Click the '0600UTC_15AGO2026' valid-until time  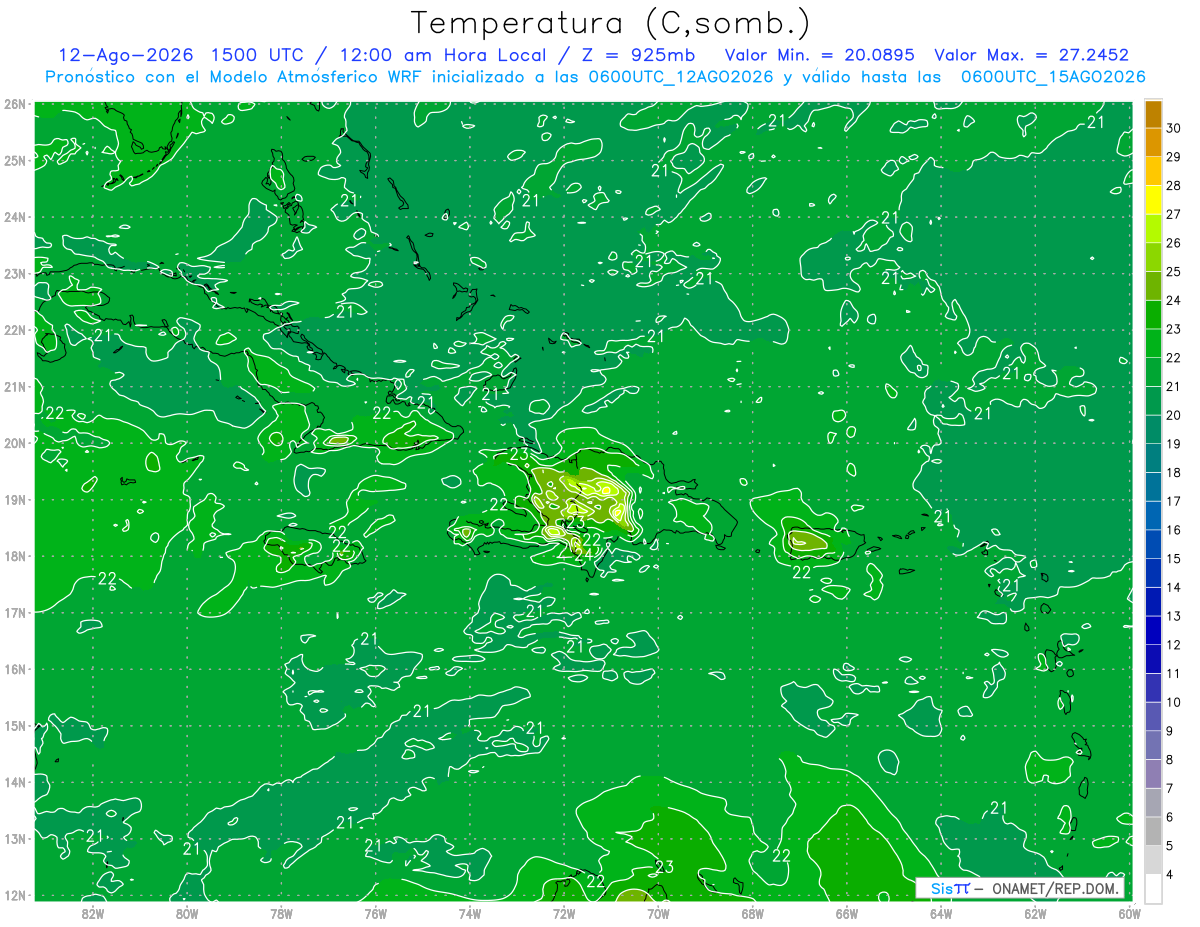1053,77
